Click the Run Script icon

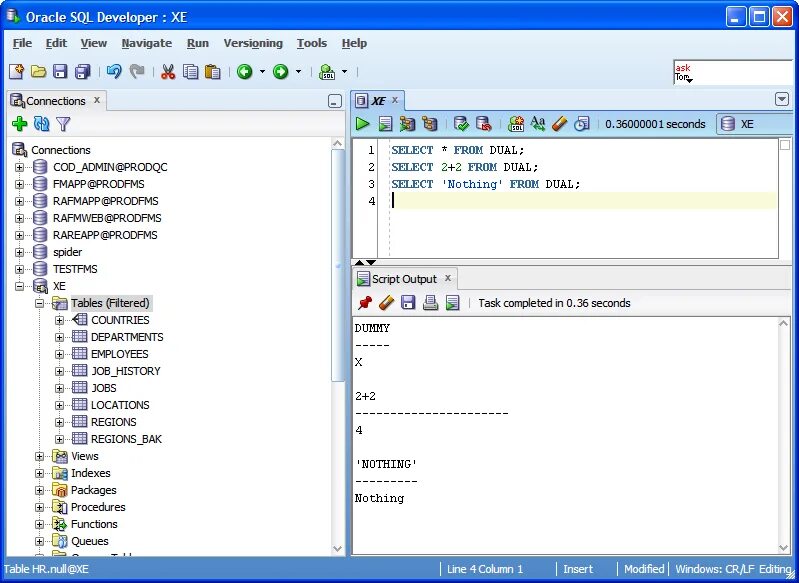(x=385, y=124)
